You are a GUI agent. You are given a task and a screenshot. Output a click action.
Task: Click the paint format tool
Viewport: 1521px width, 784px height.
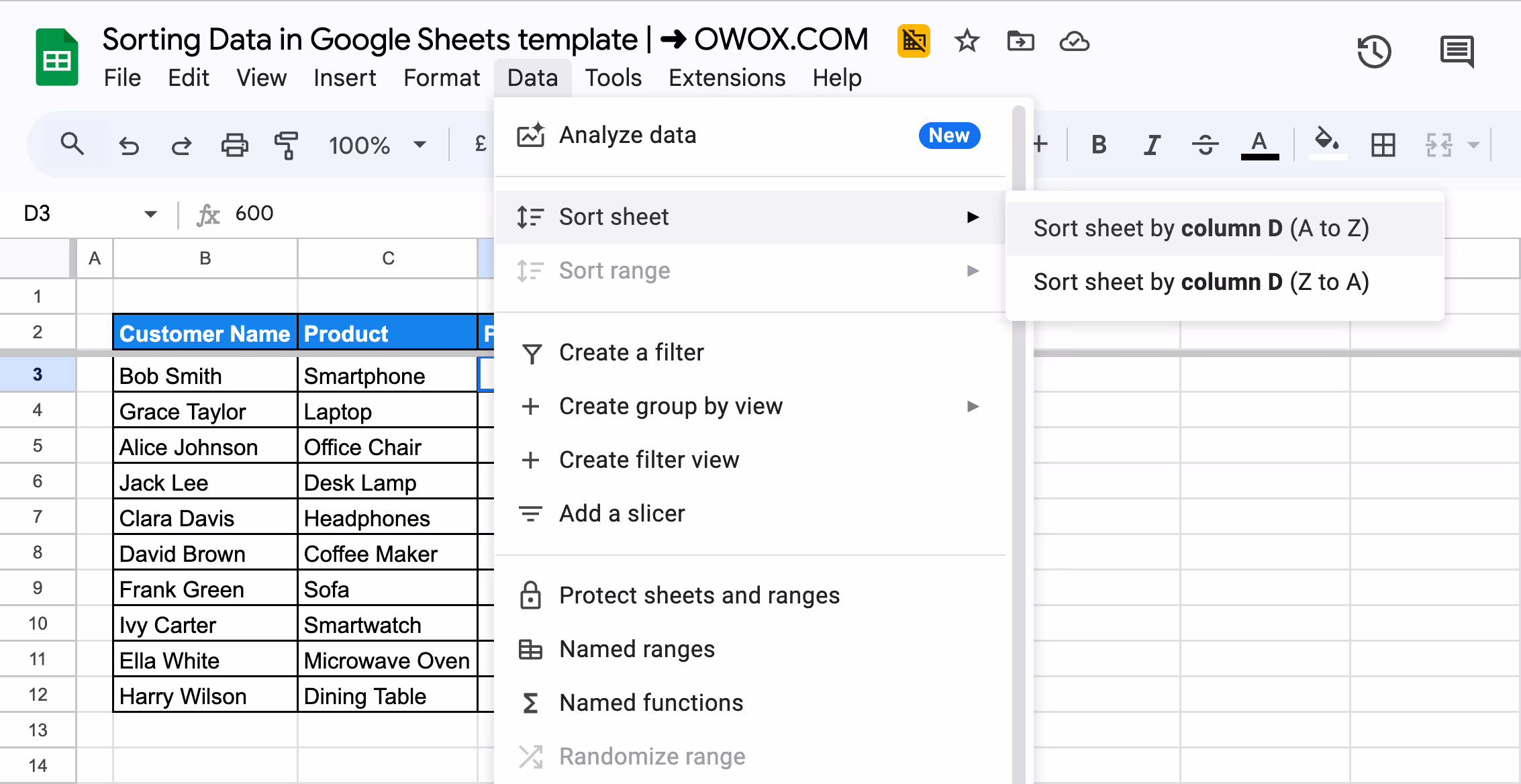[287, 144]
